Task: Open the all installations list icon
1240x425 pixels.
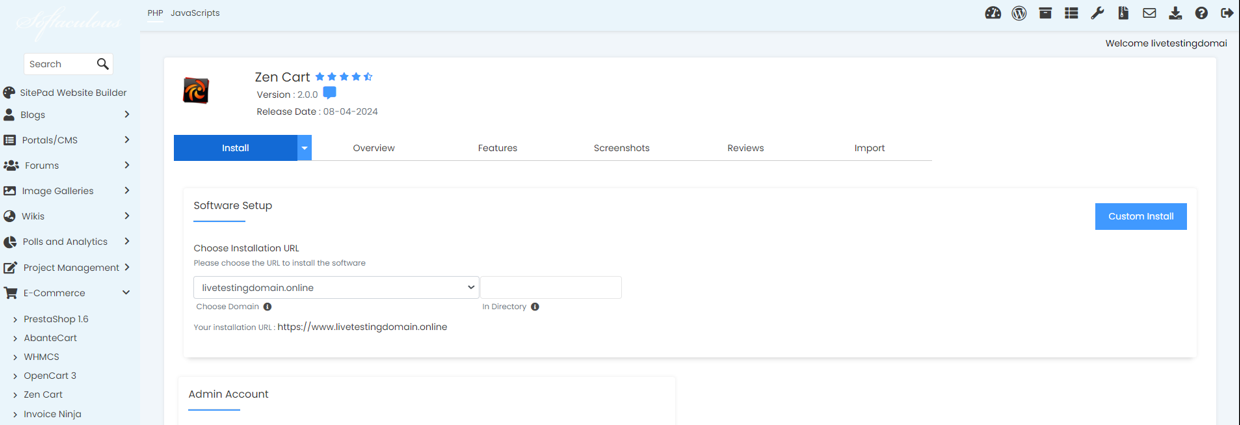Action: (1071, 13)
